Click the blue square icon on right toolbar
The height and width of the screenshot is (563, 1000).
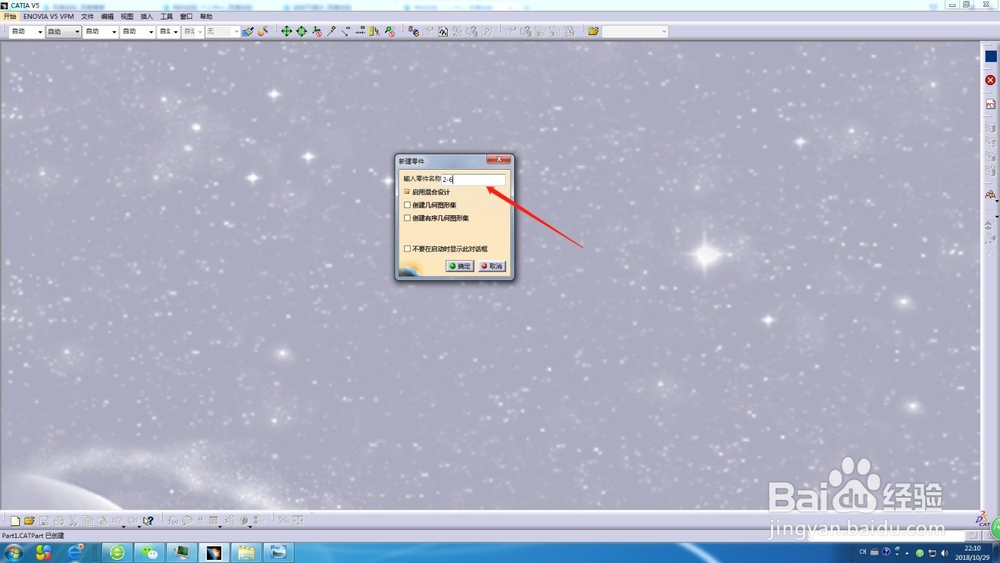click(990, 56)
